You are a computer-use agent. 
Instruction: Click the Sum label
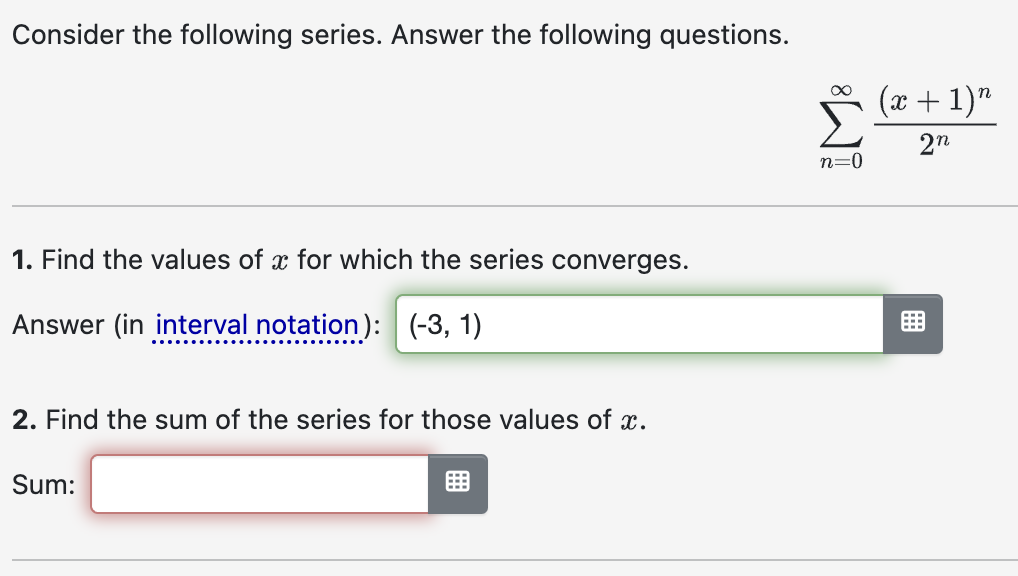(x=42, y=483)
